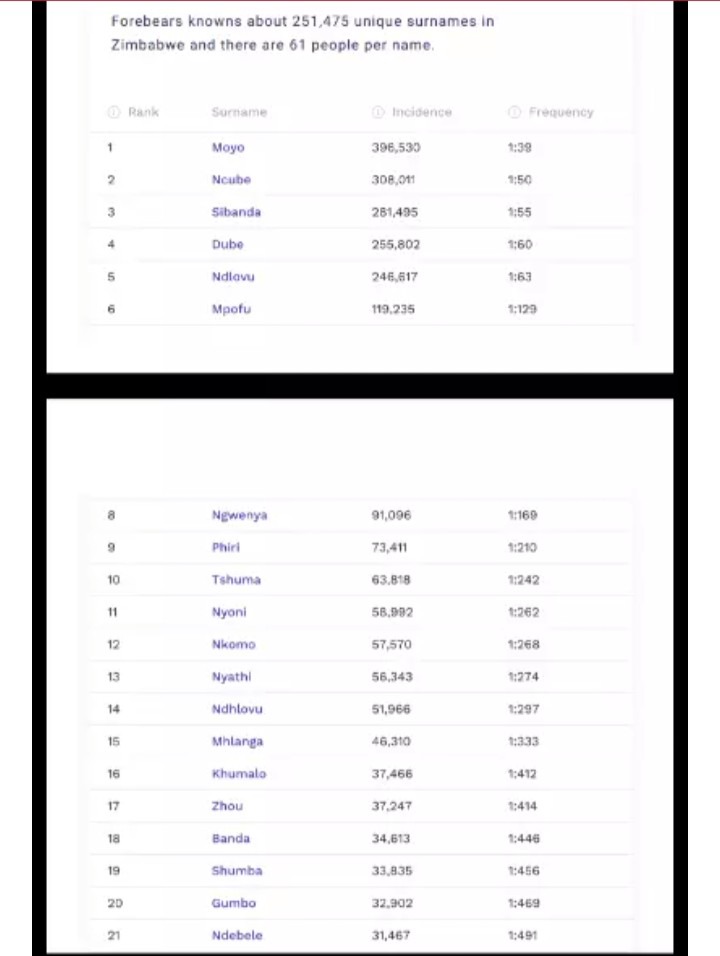Visit the Shumba surname link
This screenshot has height=956, width=720.
pyautogui.click(x=236, y=871)
